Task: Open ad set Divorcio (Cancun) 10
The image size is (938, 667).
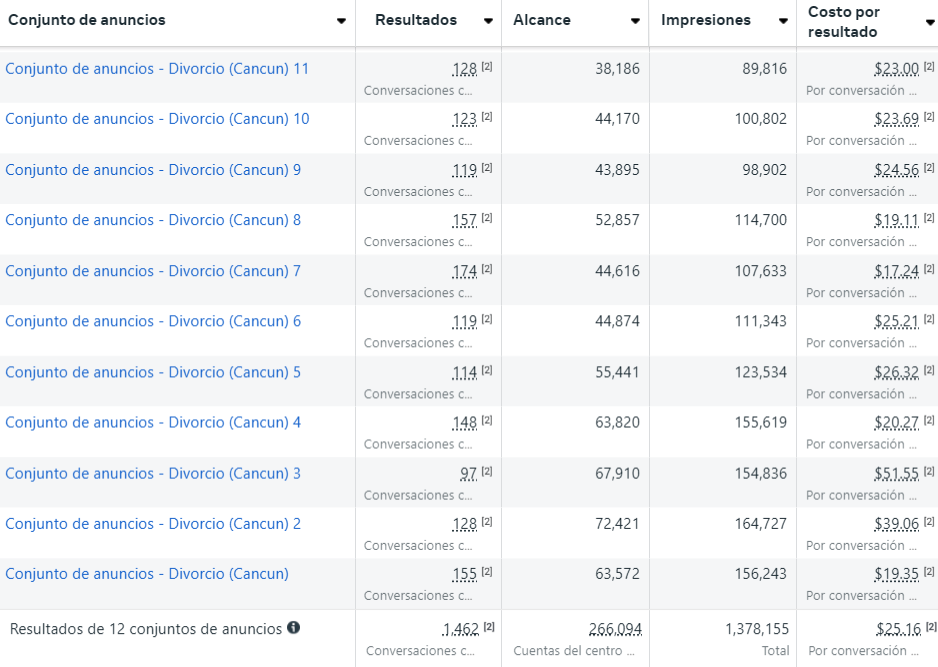Action: point(157,119)
